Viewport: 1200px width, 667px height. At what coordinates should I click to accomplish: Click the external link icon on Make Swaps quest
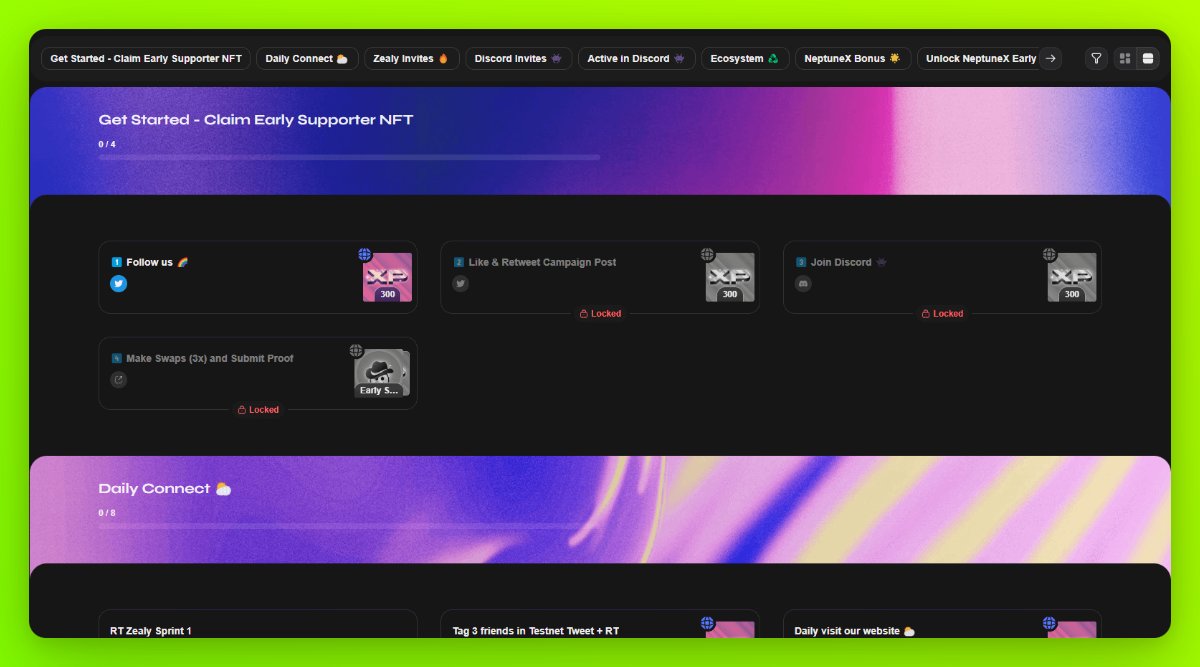119,380
